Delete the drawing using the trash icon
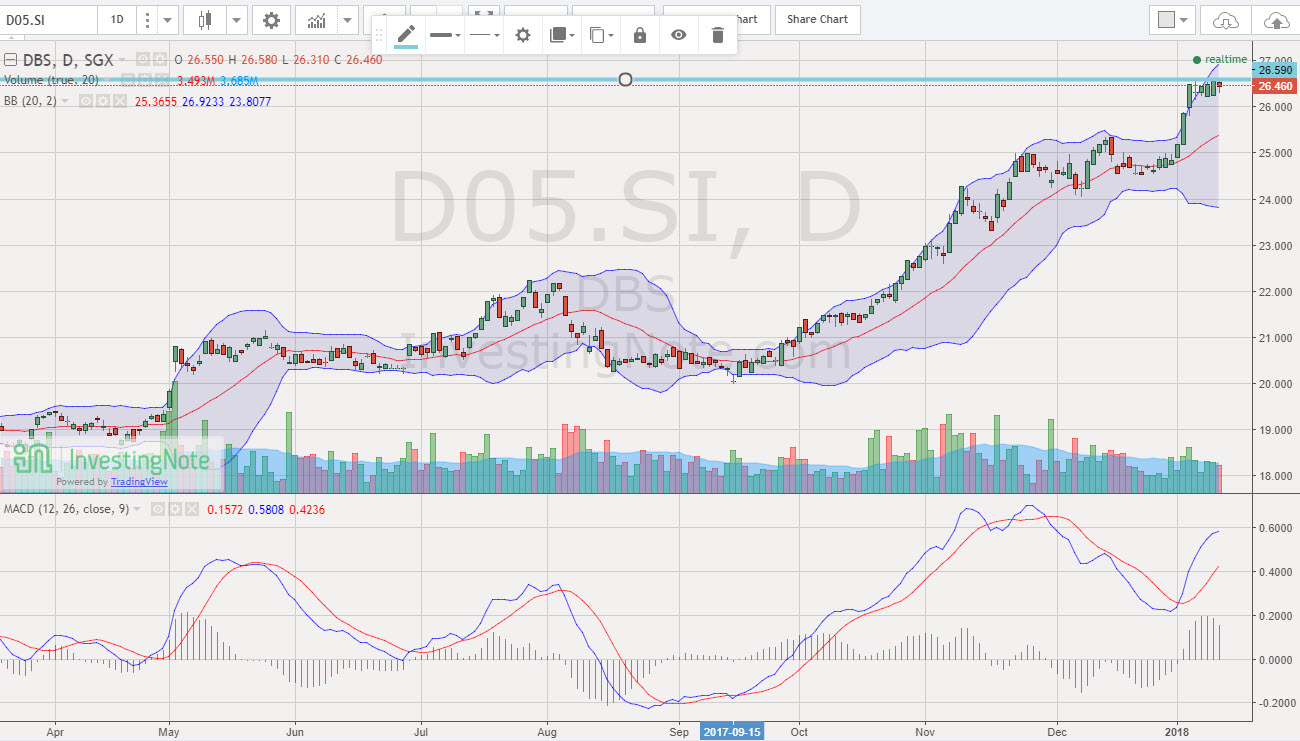 point(718,34)
